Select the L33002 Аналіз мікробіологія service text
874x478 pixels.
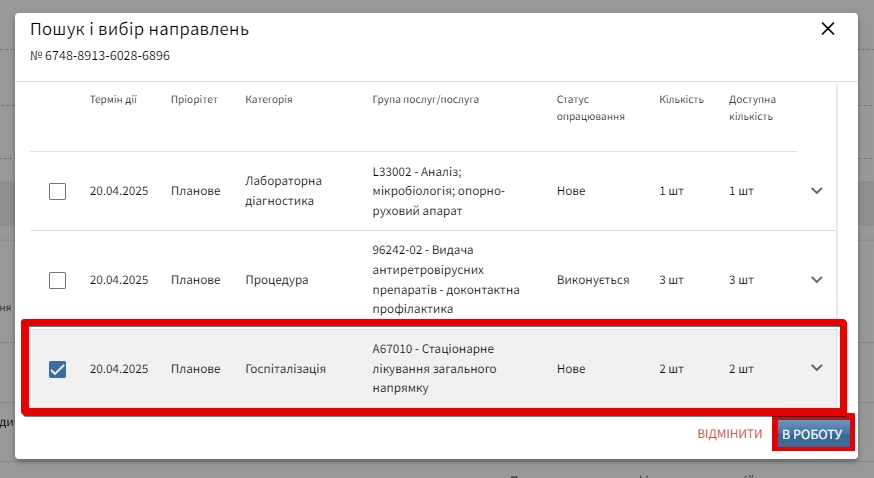(x=438, y=191)
